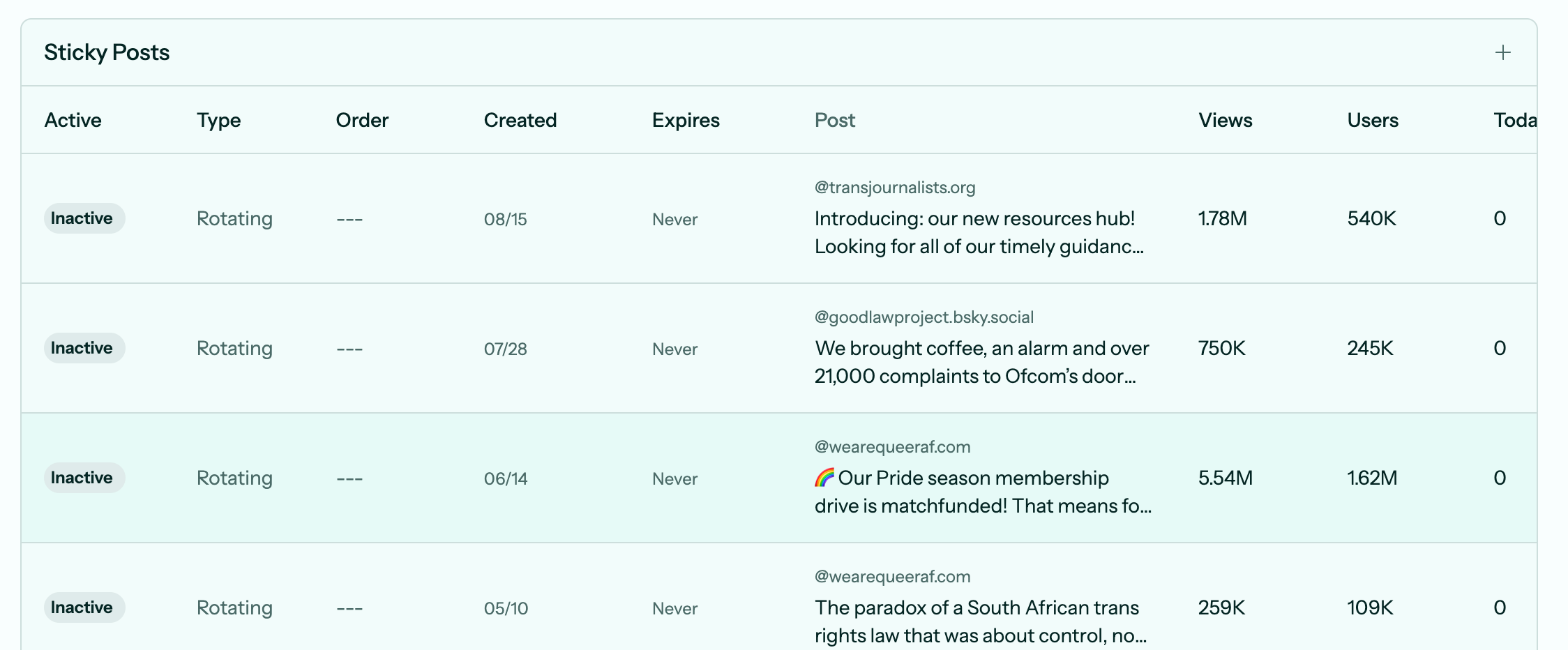The width and height of the screenshot is (1568, 650).
Task: Open the resources hub post text
Action: click(x=978, y=232)
